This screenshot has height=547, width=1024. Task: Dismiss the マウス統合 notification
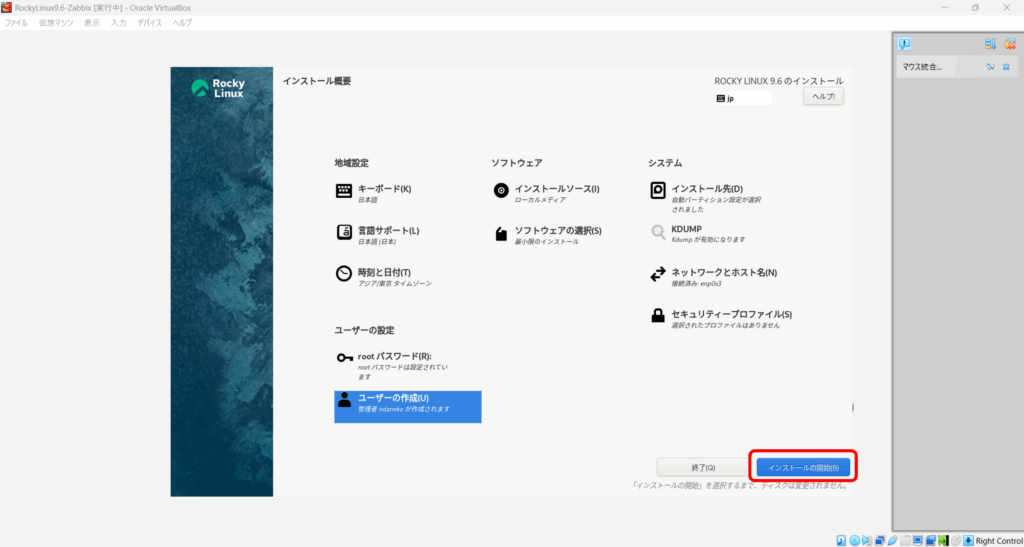coord(1006,67)
